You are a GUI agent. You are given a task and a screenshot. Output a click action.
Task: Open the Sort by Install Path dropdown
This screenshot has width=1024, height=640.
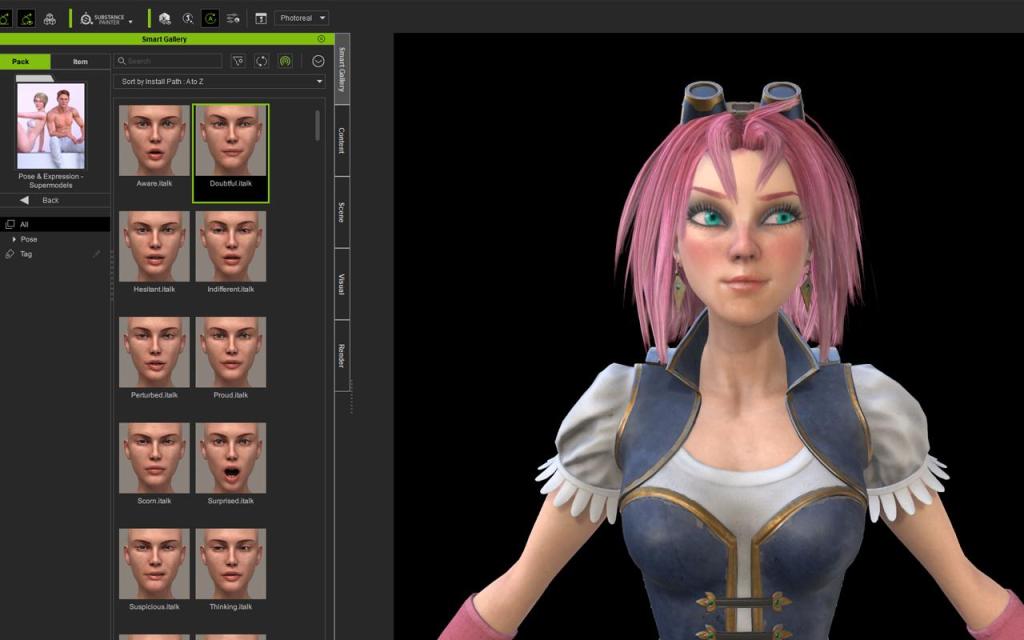pyautogui.click(x=220, y=81)
